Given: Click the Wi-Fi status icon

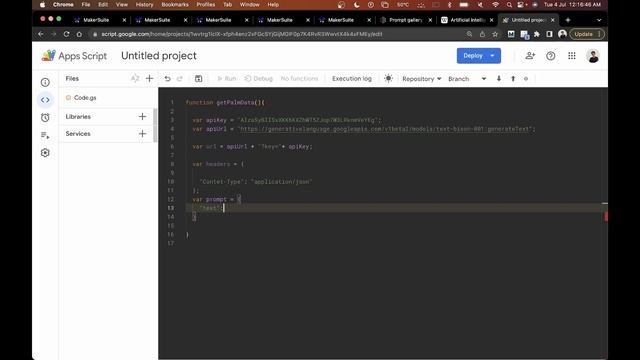Looking at the screenshot, I should [x=496, y=5].
